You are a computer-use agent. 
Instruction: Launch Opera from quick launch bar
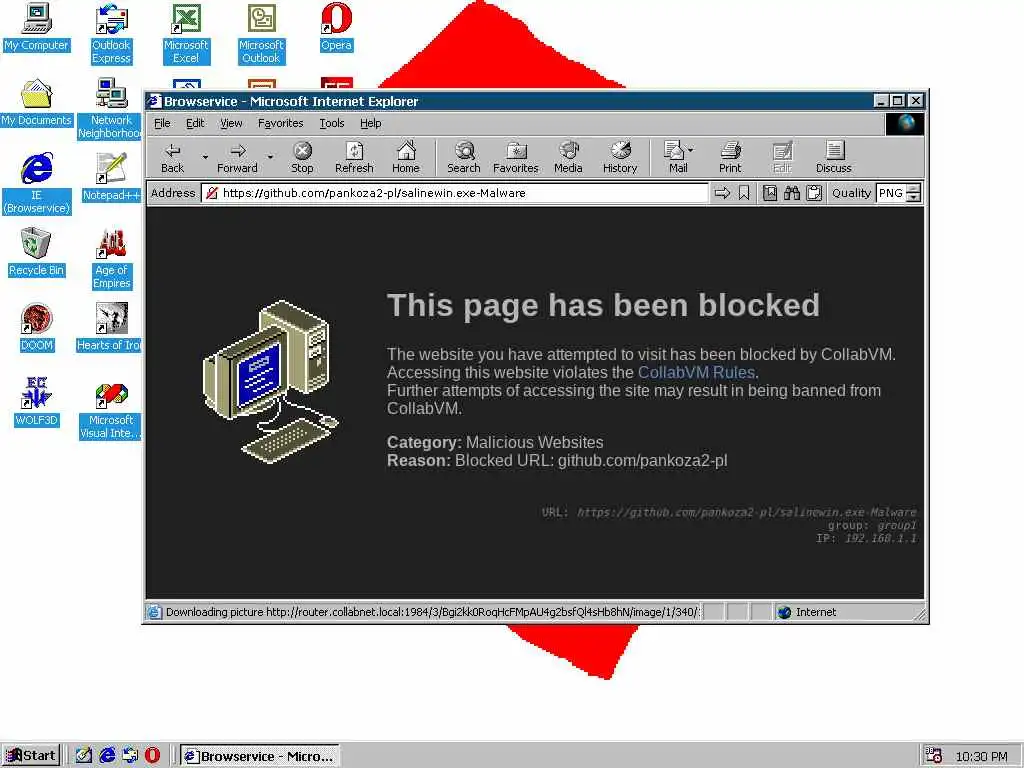pyautogui.click(x=152, y=756)
